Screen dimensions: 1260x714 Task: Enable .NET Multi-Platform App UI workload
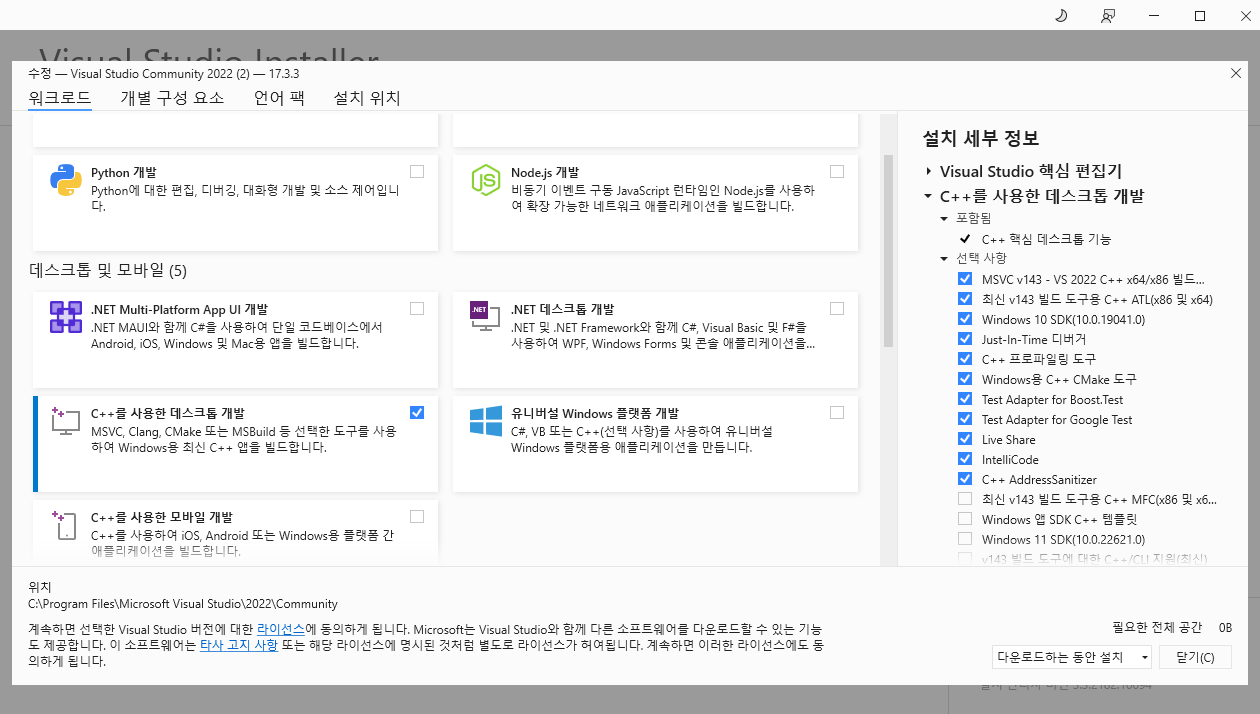pos(417,308)
